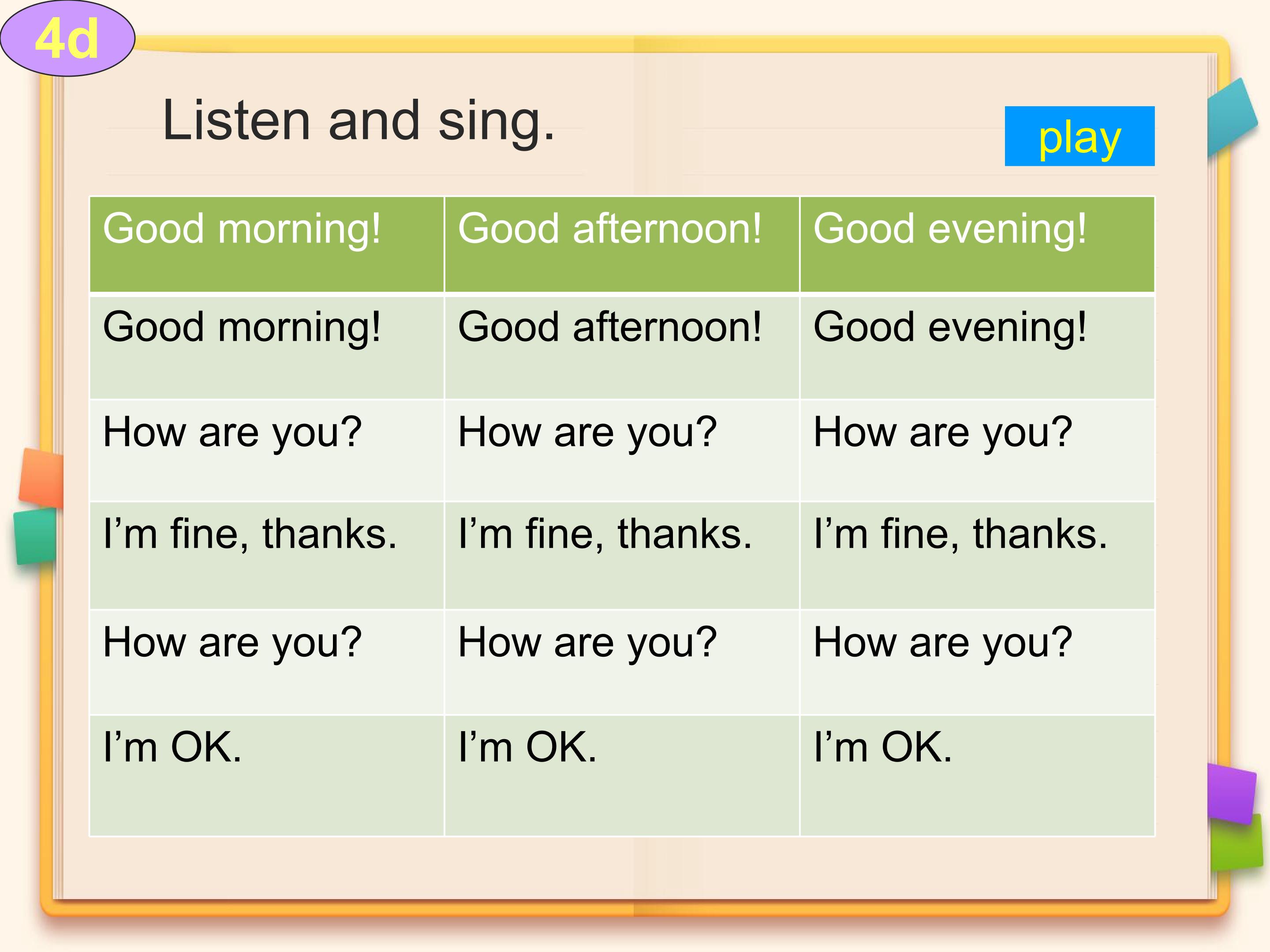Select black Good afternoon! text in second row
Screen dimensions: 1270x952
point(610,327)
